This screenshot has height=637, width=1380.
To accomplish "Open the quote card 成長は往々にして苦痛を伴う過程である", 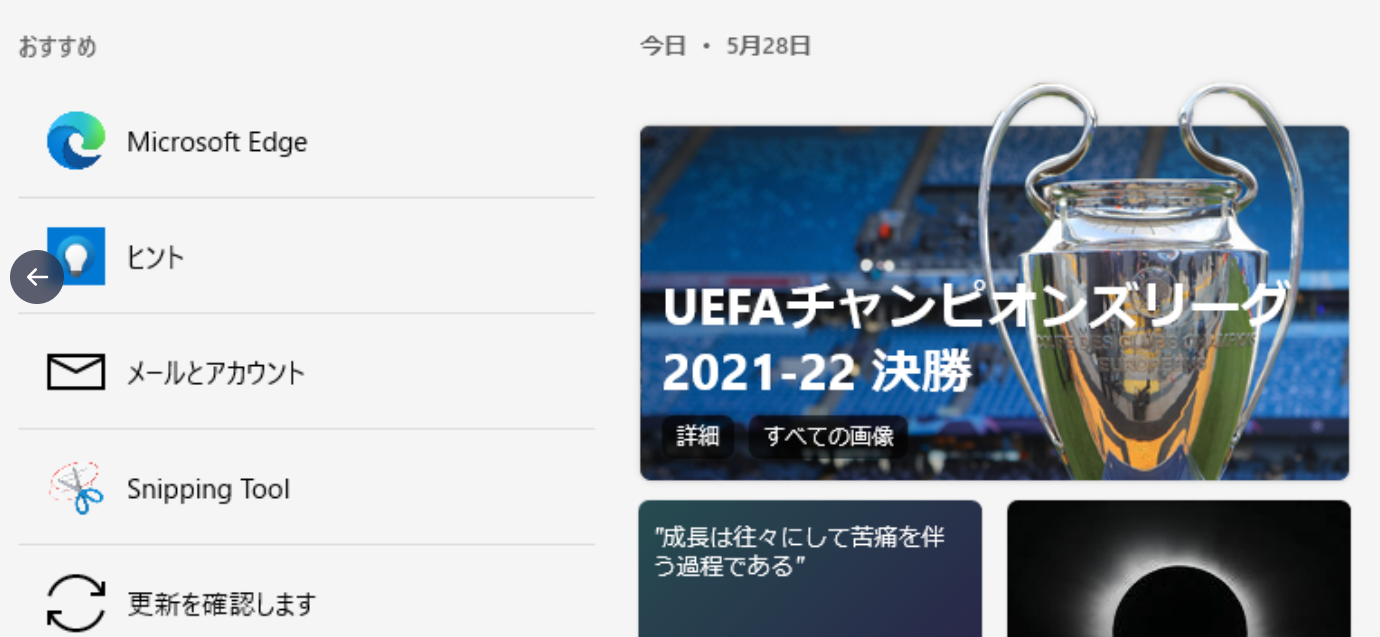I will 810,568.
